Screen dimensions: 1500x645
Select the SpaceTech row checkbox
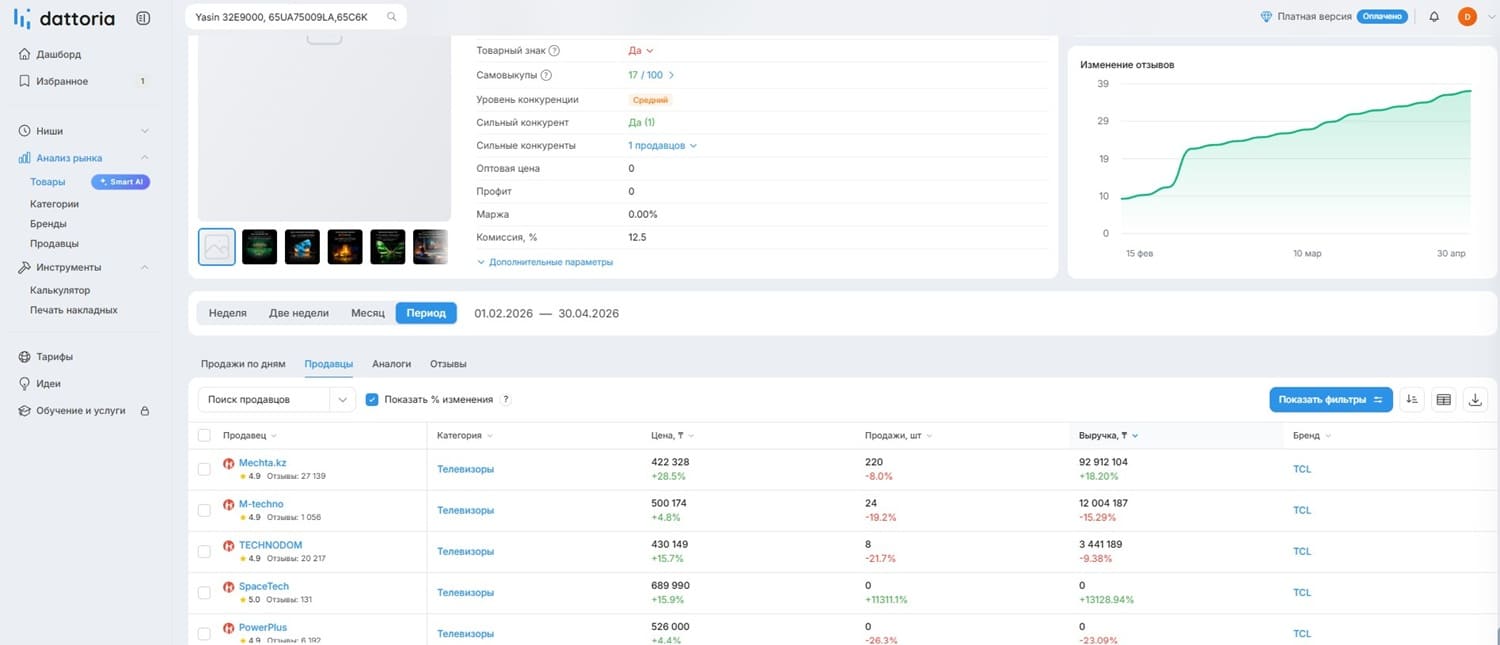[205, 592]
